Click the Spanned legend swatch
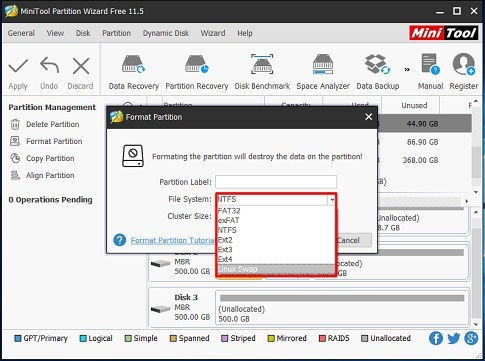Screen dimensions: 485x361 [x=173, y=339]
